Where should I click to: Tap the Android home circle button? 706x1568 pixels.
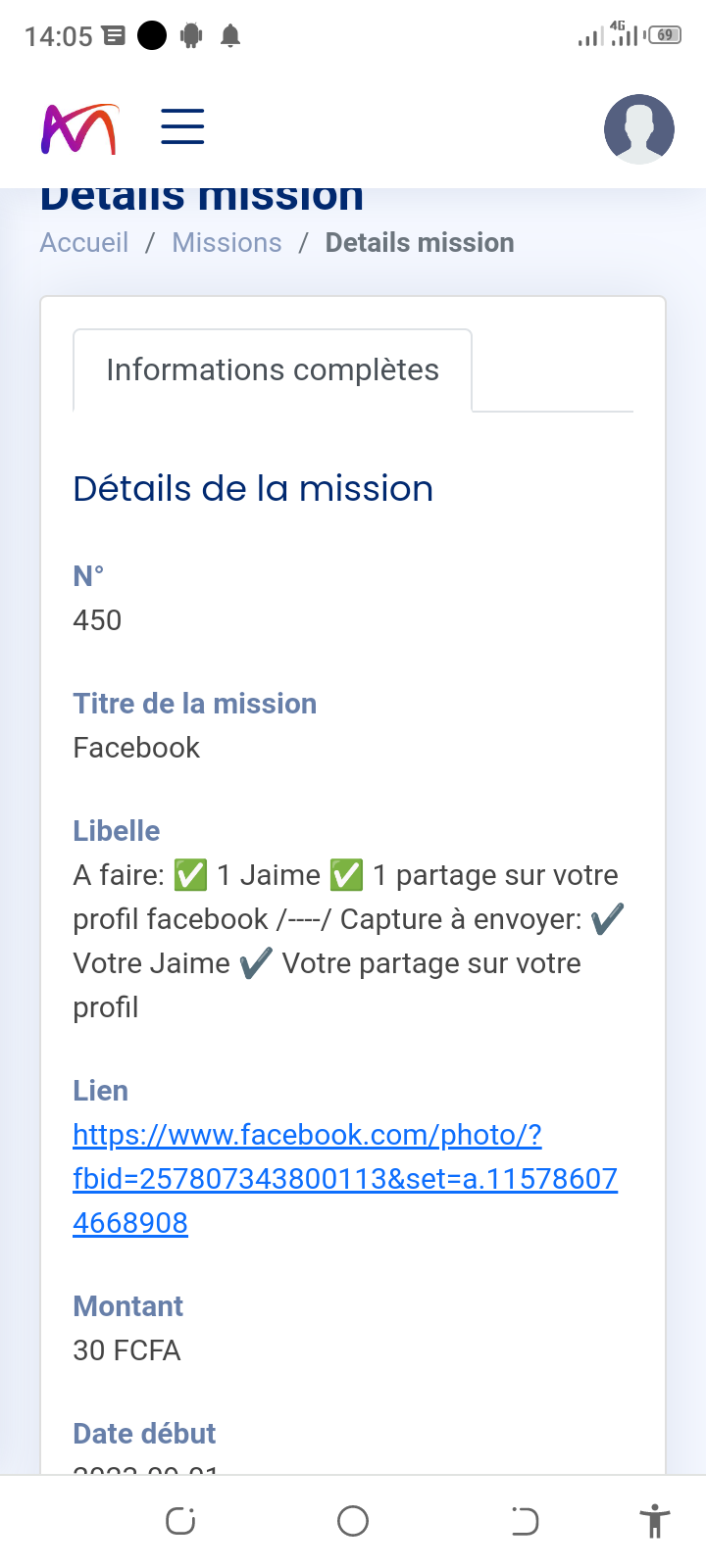353,1521
